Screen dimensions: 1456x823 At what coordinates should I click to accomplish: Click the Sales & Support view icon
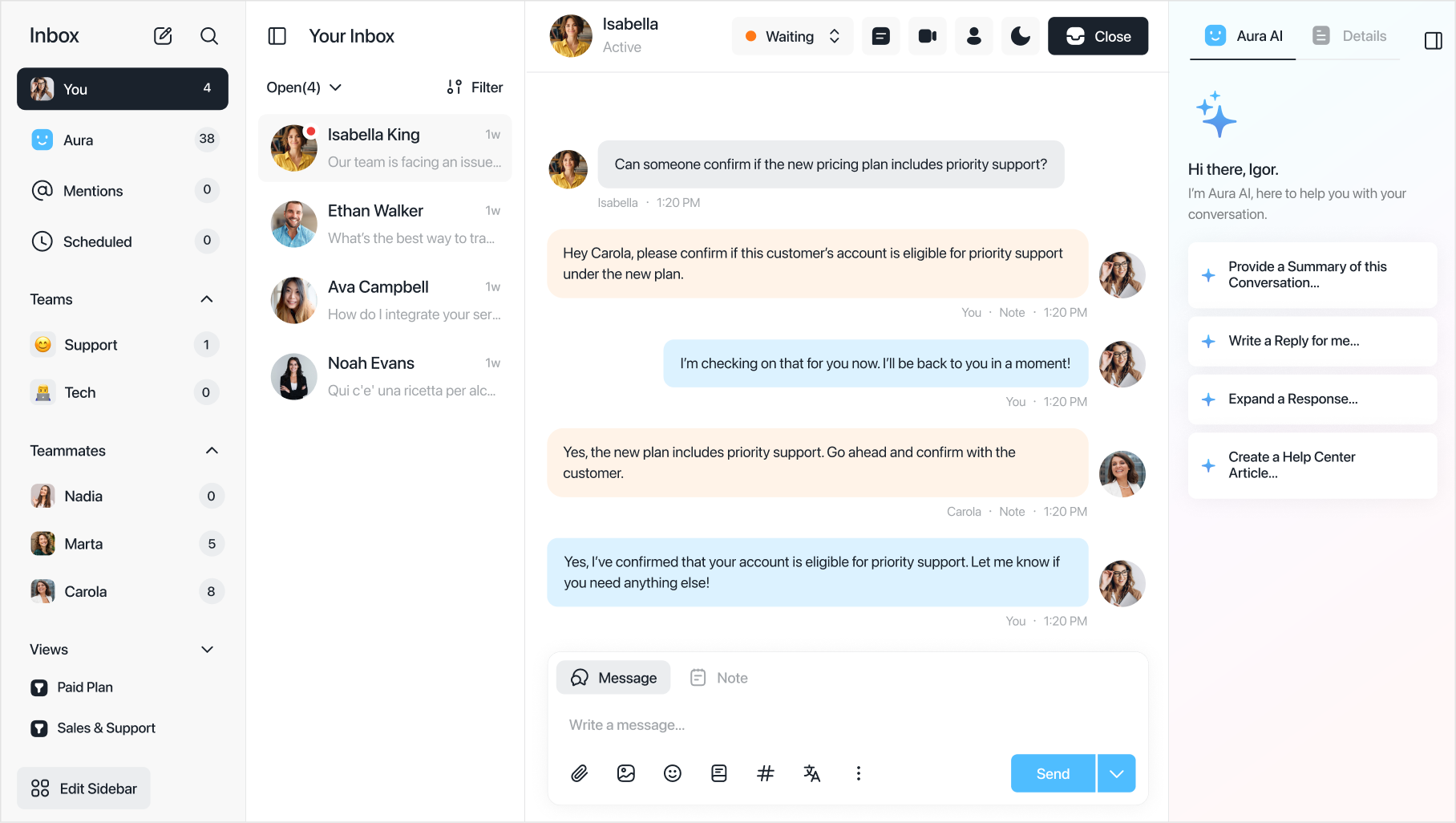(x=39, y=728)
